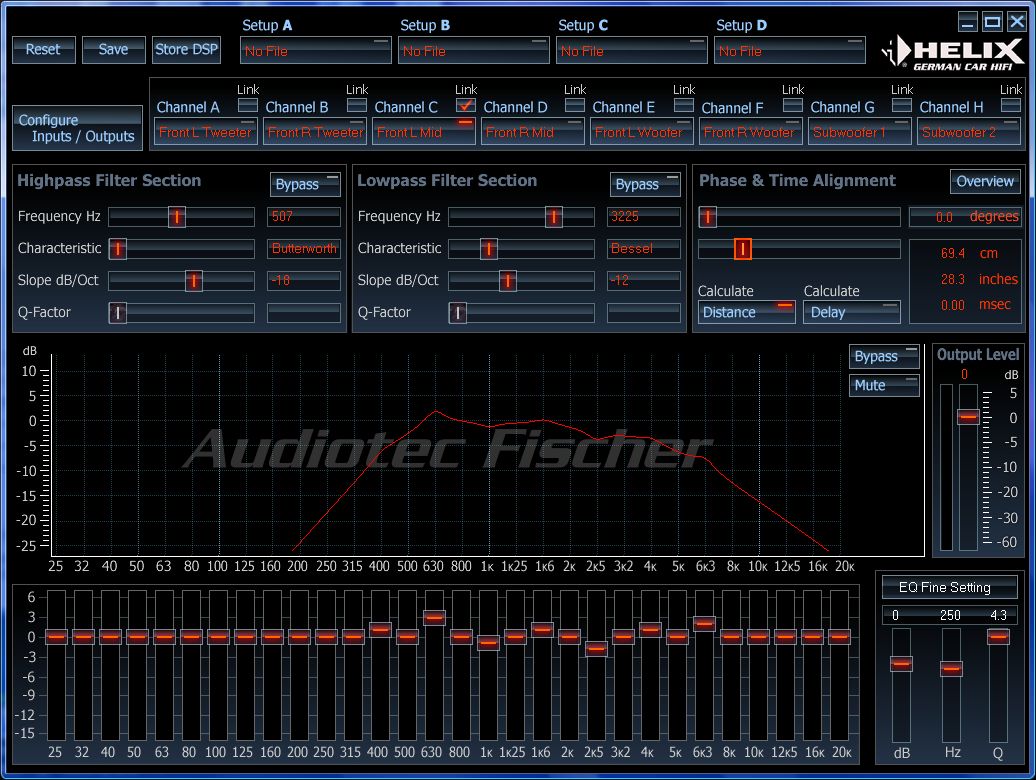This screenshot has height=780, width=1036.
Task: Click the Output Level fader handle
Action: [x=967, y=417]
